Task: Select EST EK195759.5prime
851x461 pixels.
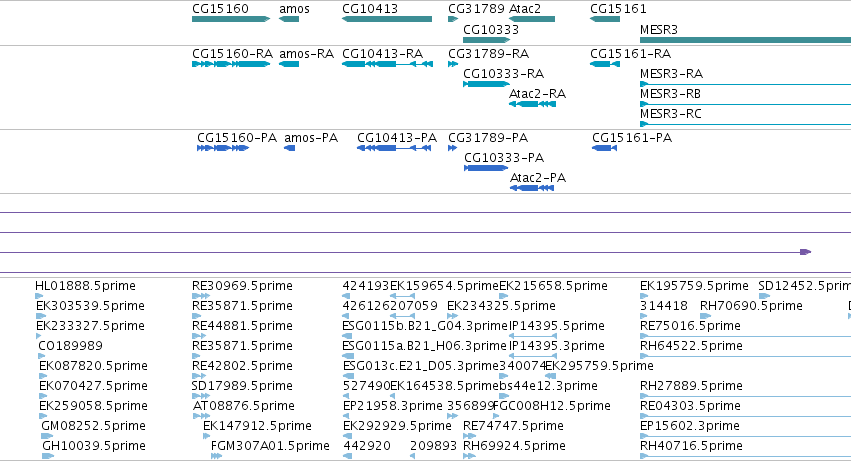Action: (x=694, y=286)
